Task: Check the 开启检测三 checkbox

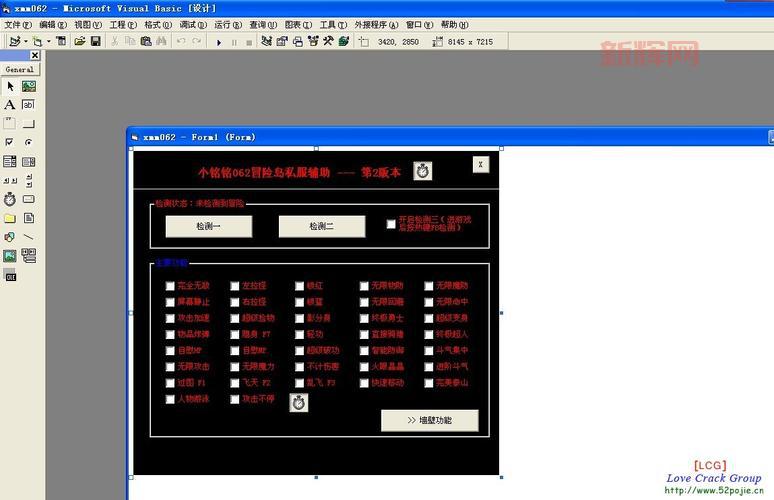Action: pos(391,224)
